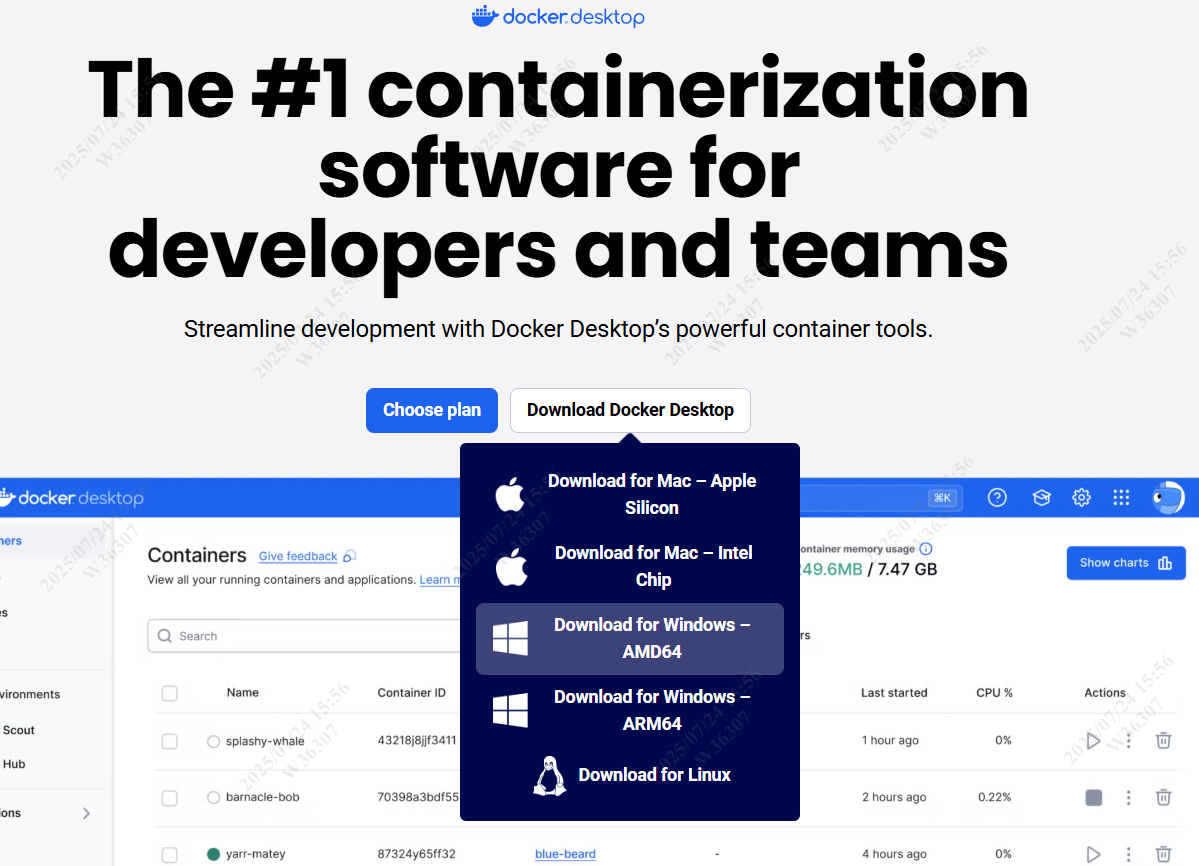Open the Give feedback link
The width and height of the screenshot is (1199, 866).
(298, 556)
